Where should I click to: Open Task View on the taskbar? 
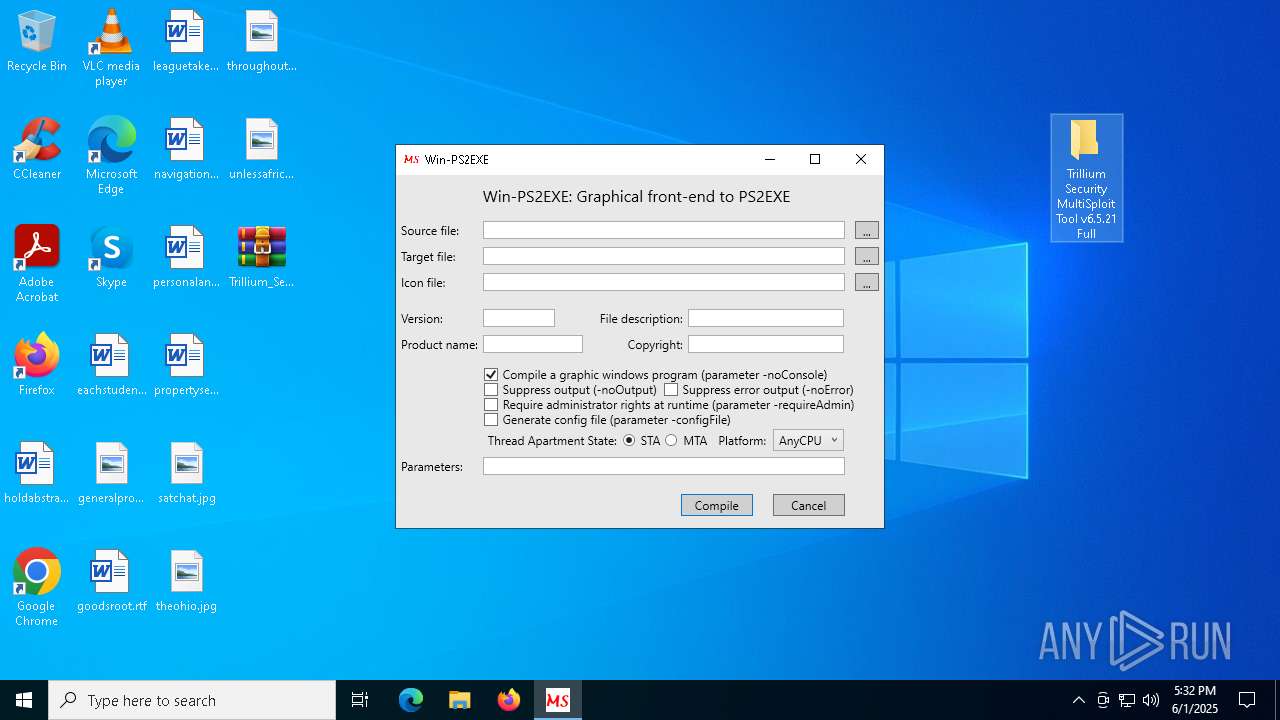click(360, 700)
